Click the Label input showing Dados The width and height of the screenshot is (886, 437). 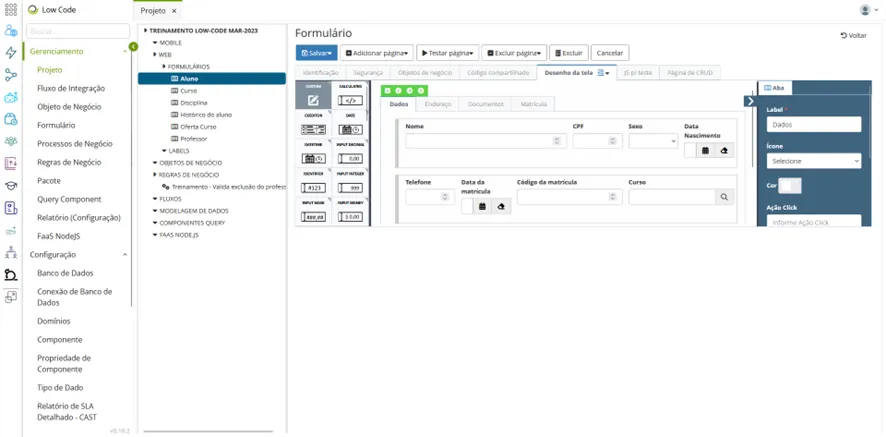coord(814,124)
